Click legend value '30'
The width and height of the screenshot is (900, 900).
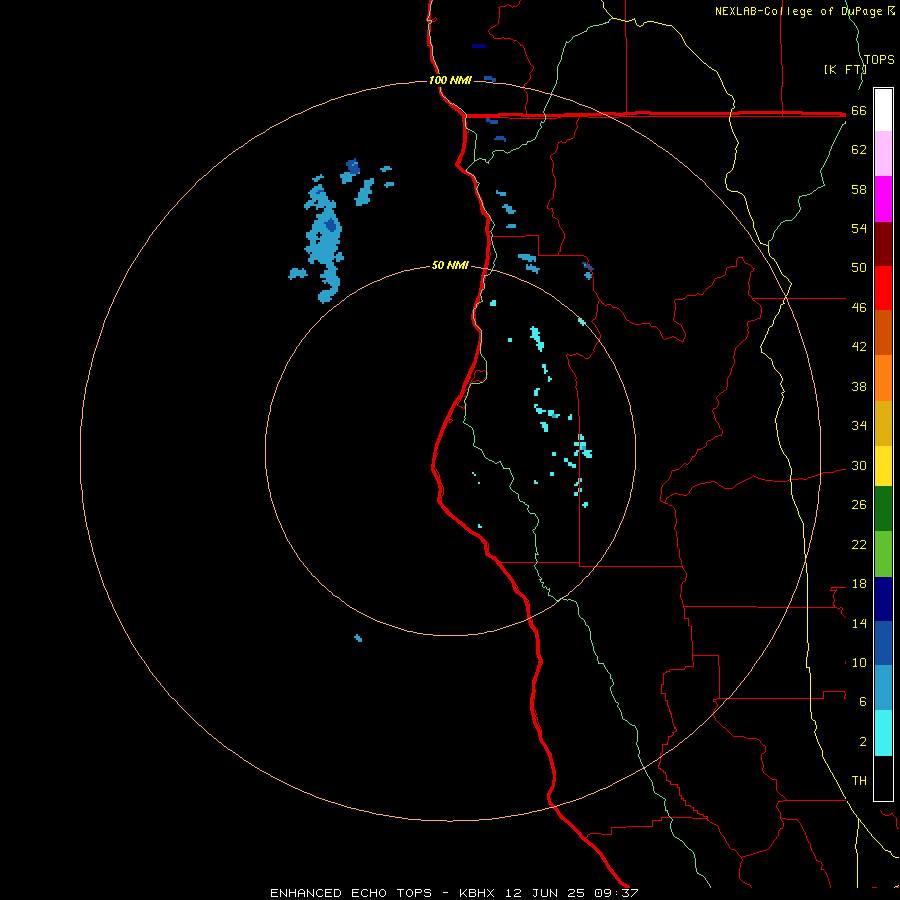859,465
